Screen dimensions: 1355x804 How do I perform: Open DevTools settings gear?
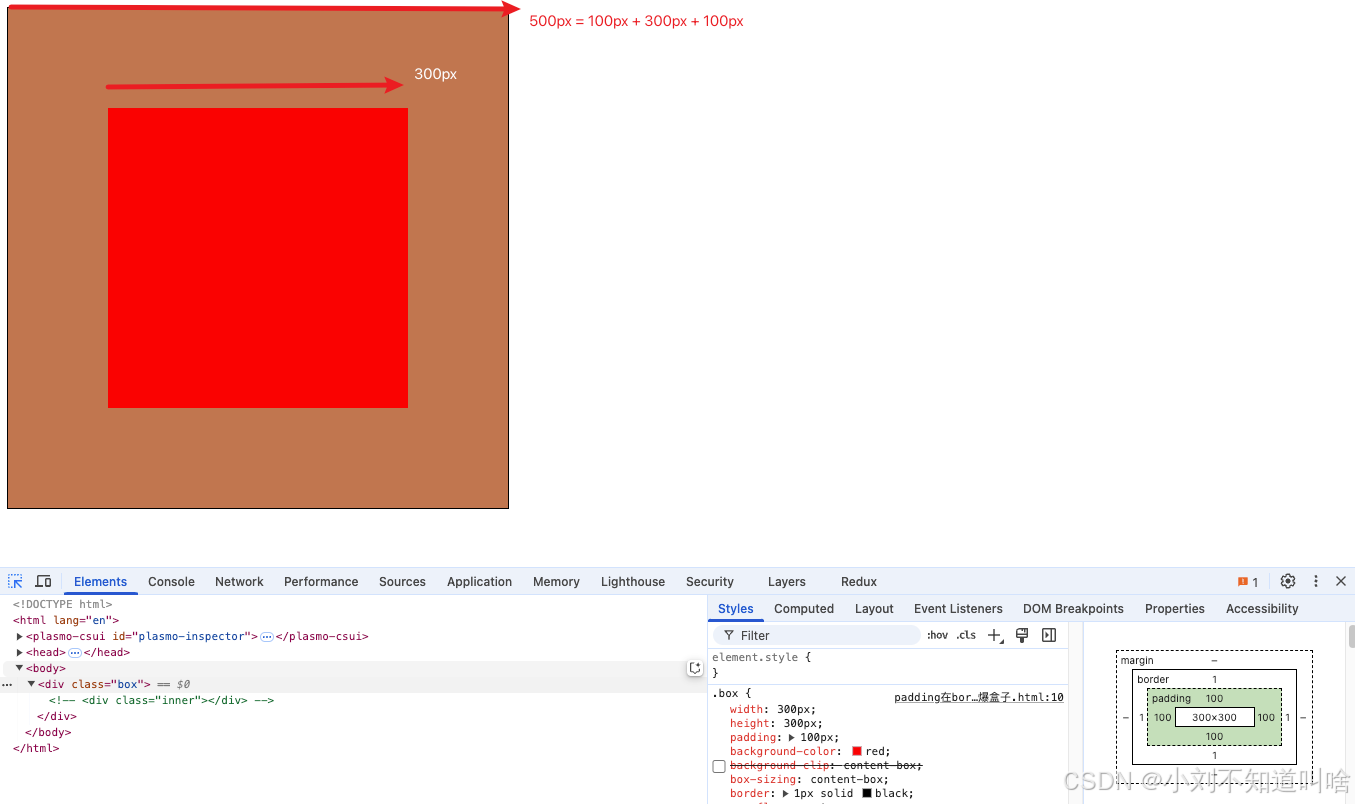click(1288, 581)
